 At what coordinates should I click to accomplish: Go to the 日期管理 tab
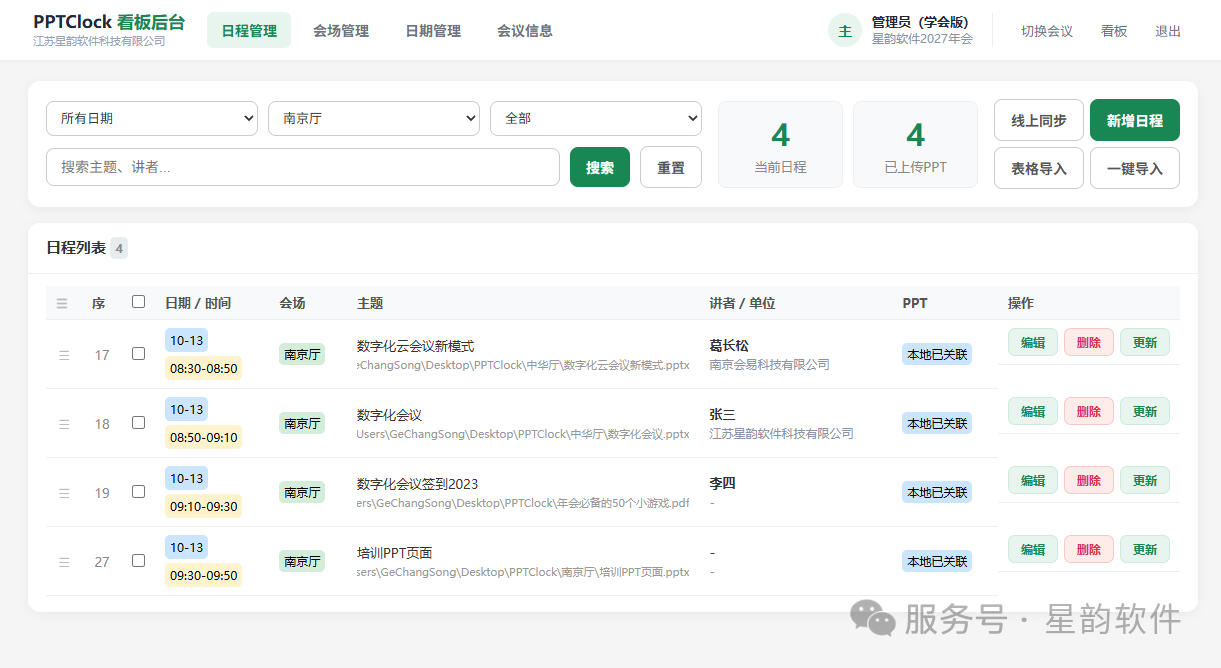pos(433,30)
